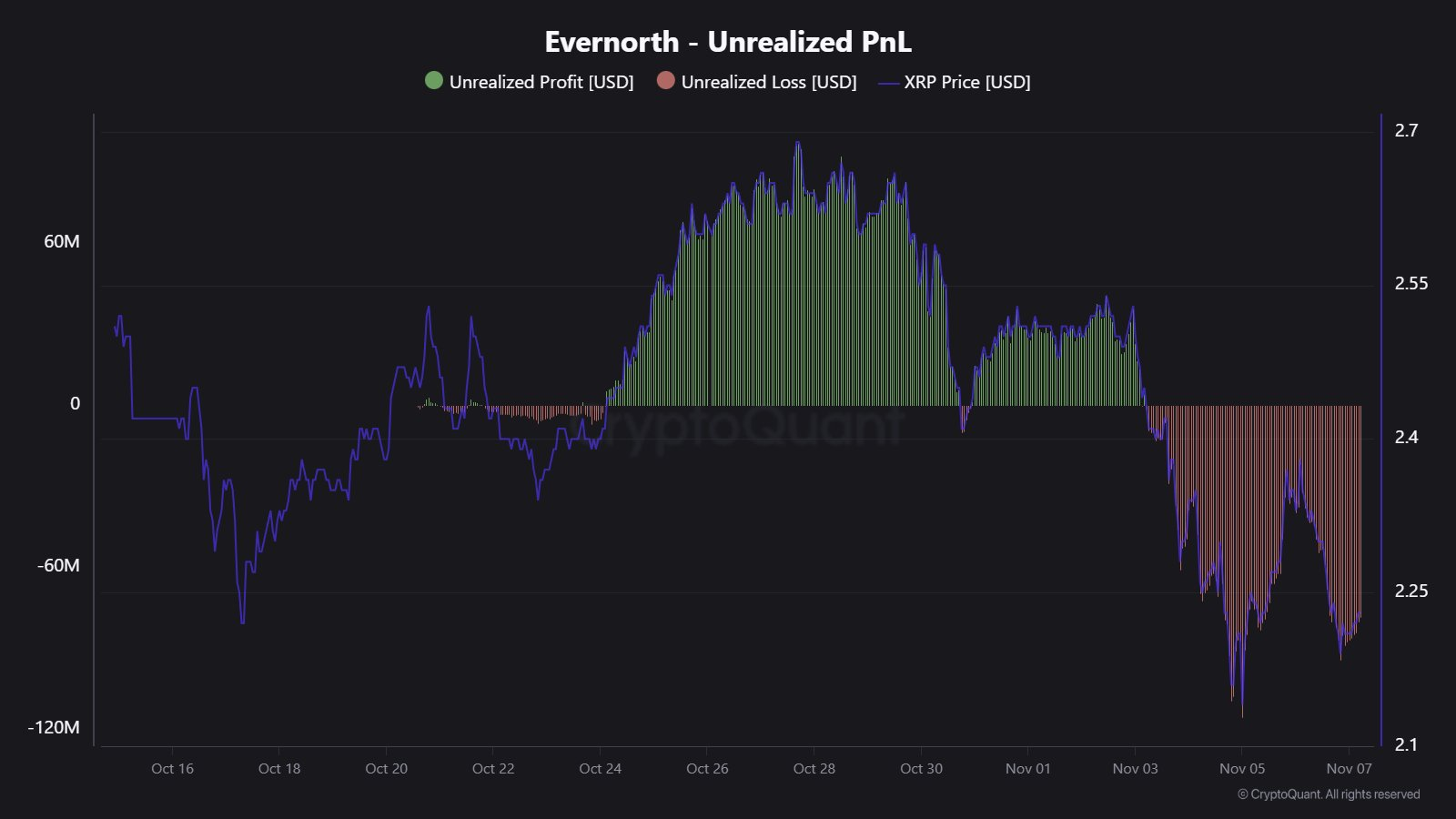Click the deepest red loss bar near Nov 05

(x=1243, y=564)
